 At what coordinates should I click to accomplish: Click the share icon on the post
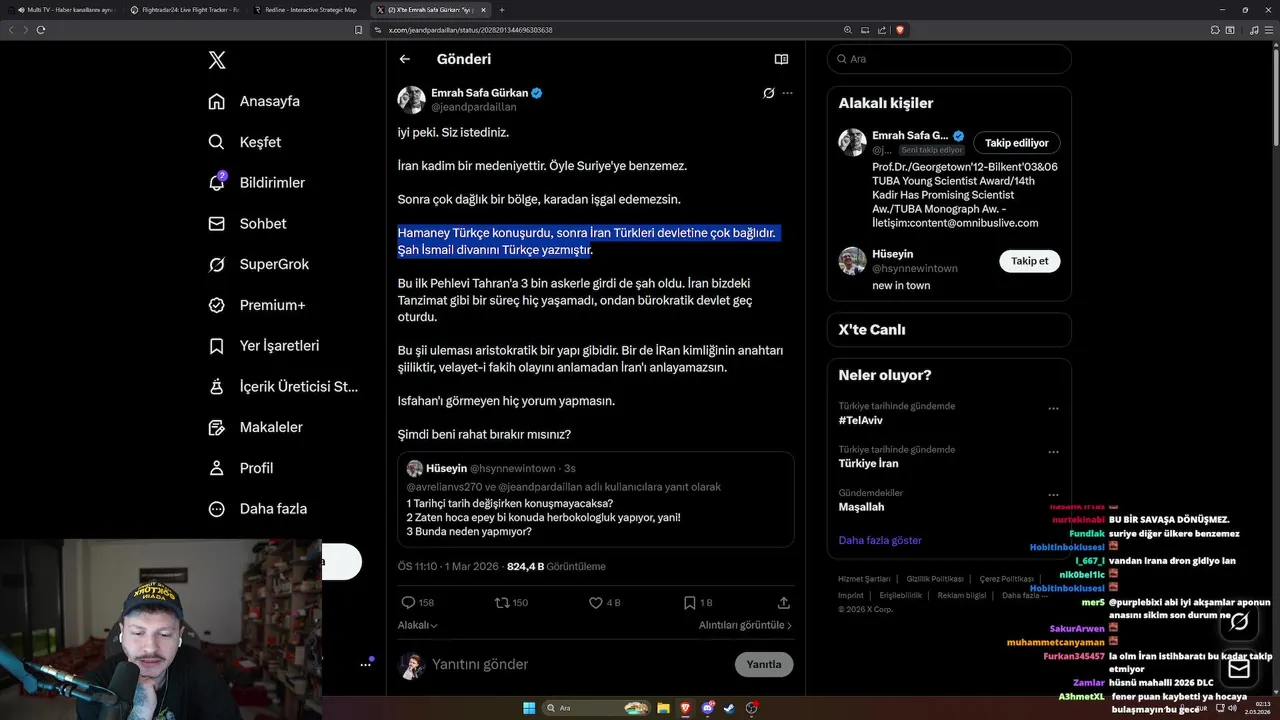pos(783,603)
